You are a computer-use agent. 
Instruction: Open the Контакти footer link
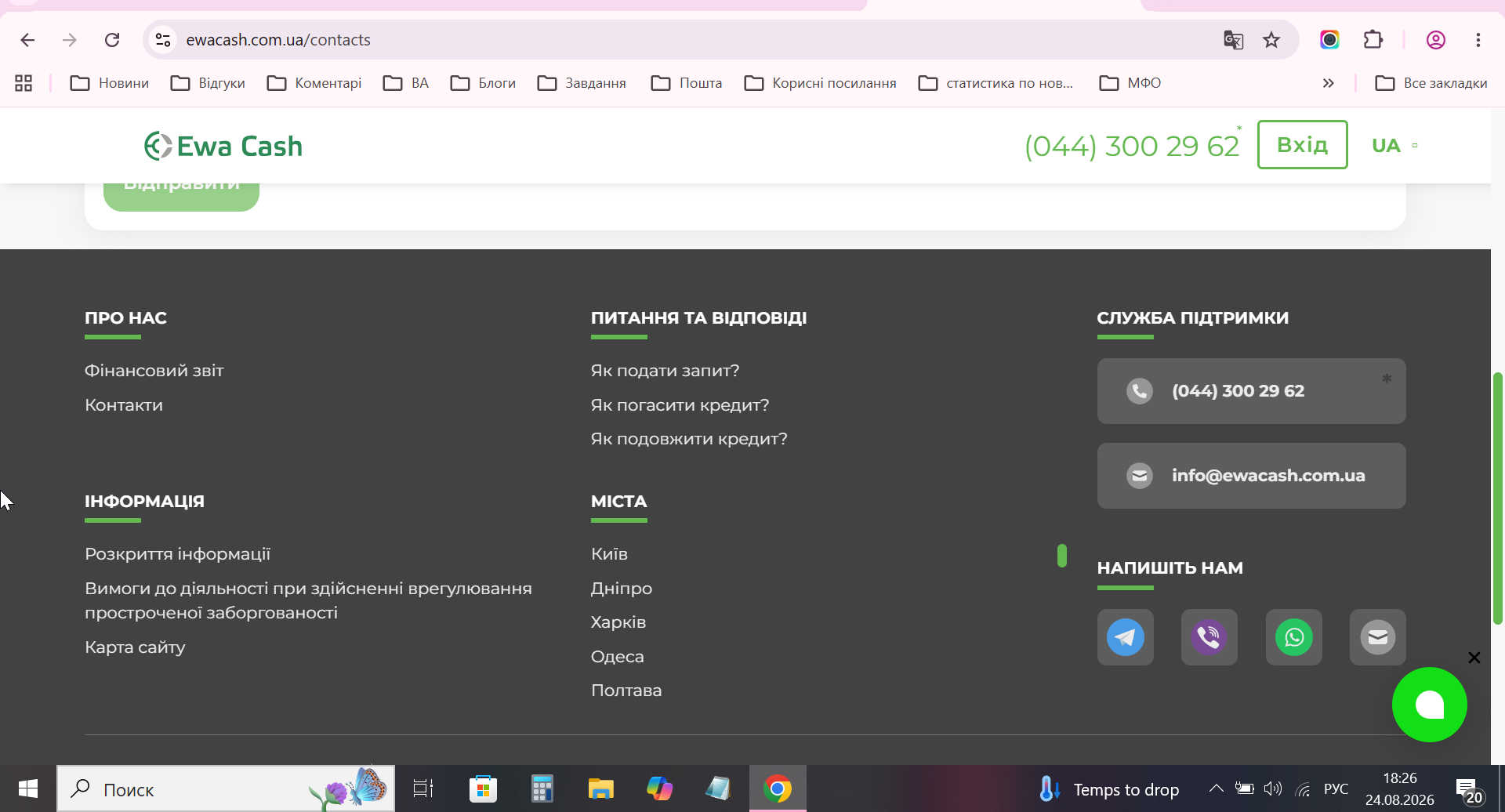click(x=124, y=405)
